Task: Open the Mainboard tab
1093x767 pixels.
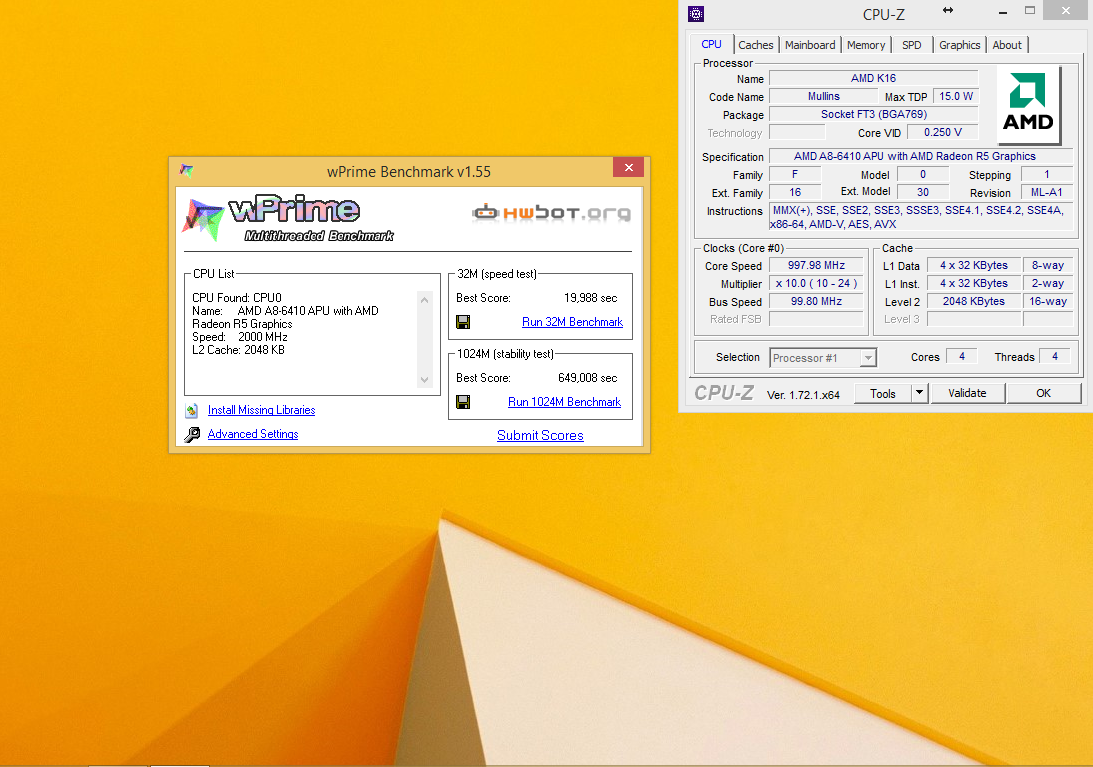Action: click(x=810, y=45)
